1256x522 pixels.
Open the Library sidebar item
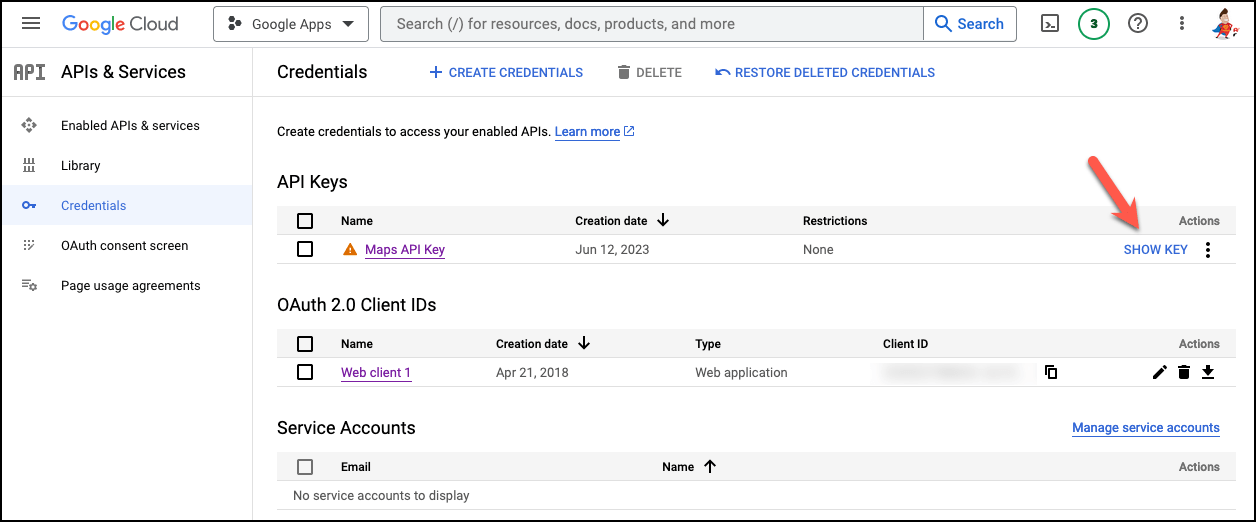point(126,165)
